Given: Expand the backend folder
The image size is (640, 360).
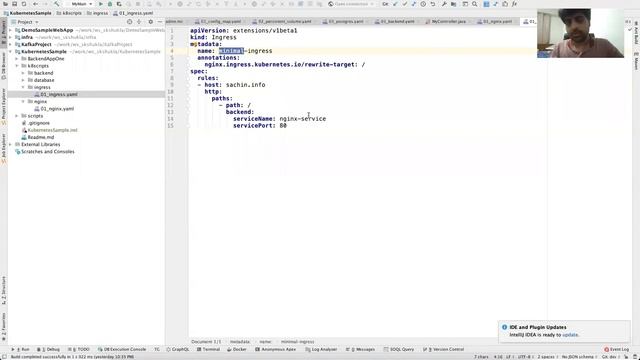Looking at the screenshot, I should tap(23, 73).
